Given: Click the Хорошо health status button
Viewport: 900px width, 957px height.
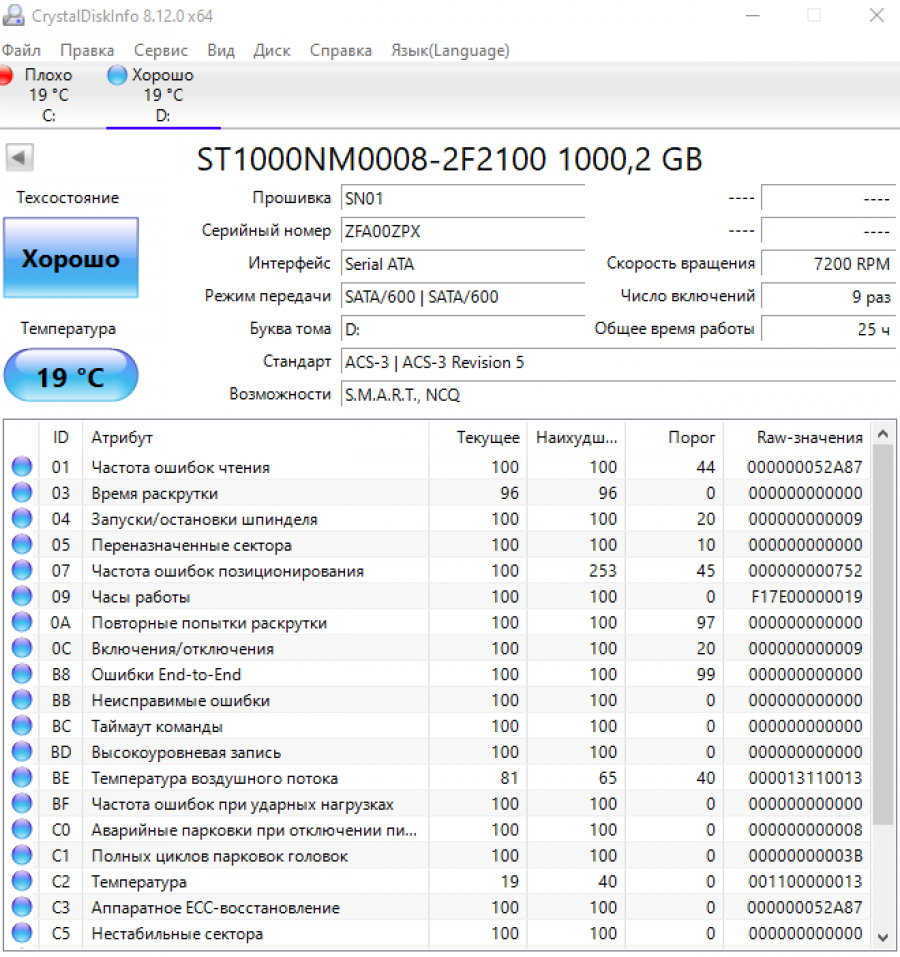Looking at the screenshot, I should click(71, 259).
